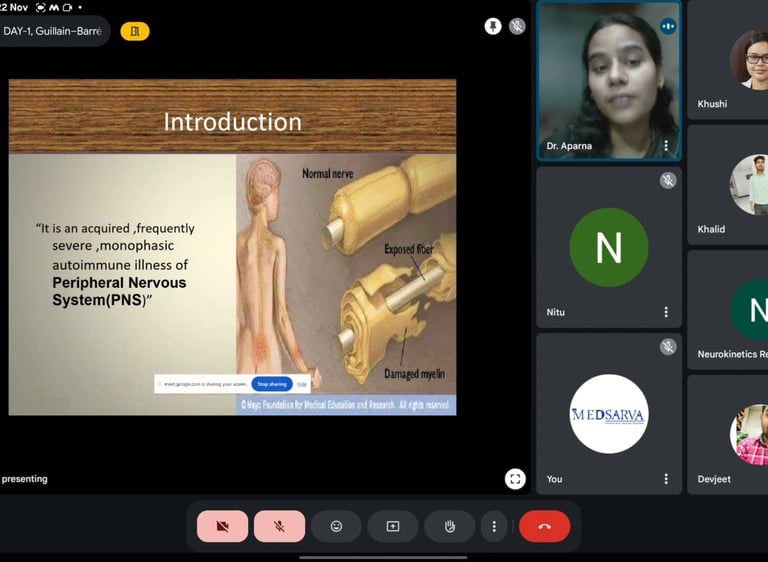Turn on the camera
The image size is (768, 562).
click(x=222, y=526)
